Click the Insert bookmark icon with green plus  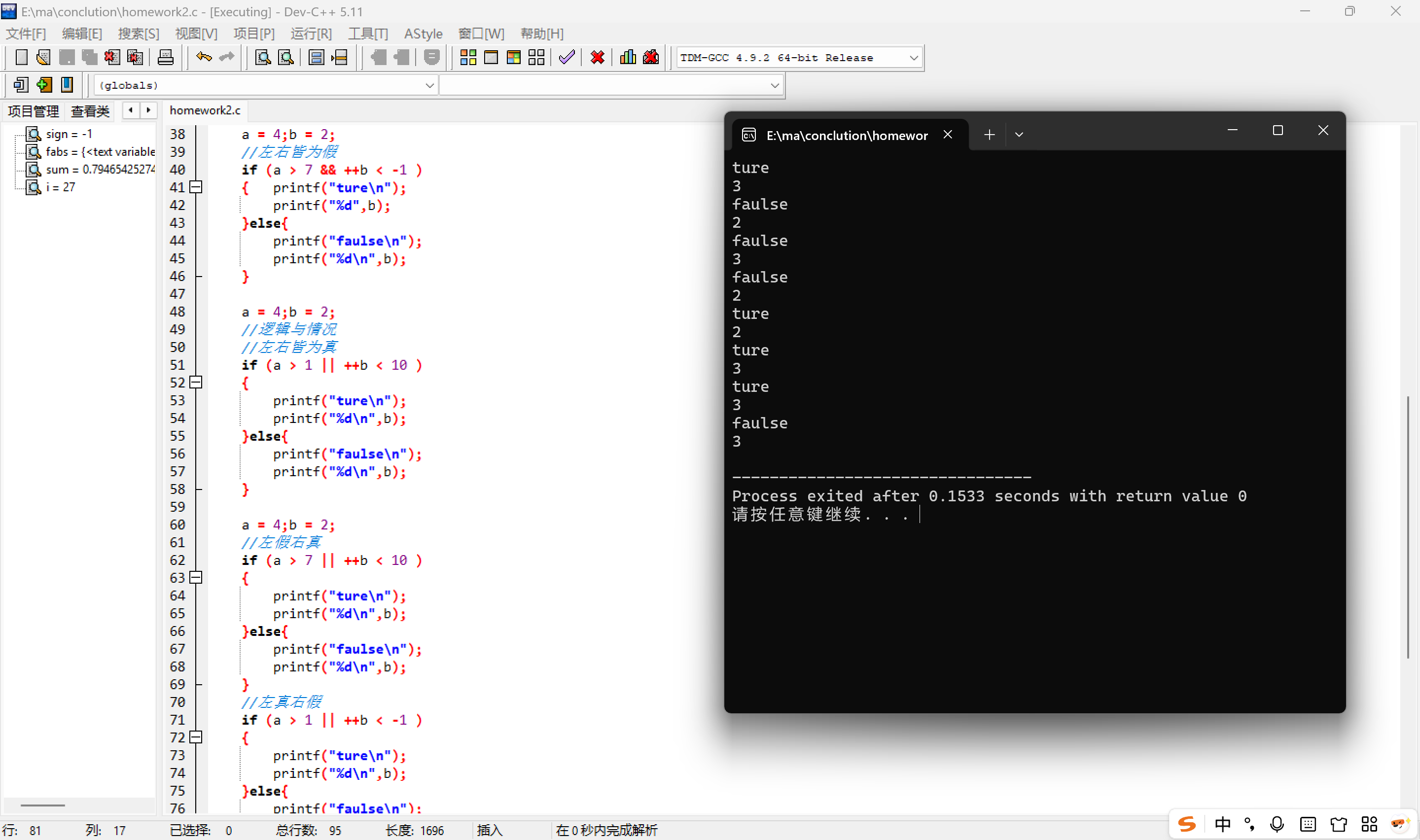[44, 85]
